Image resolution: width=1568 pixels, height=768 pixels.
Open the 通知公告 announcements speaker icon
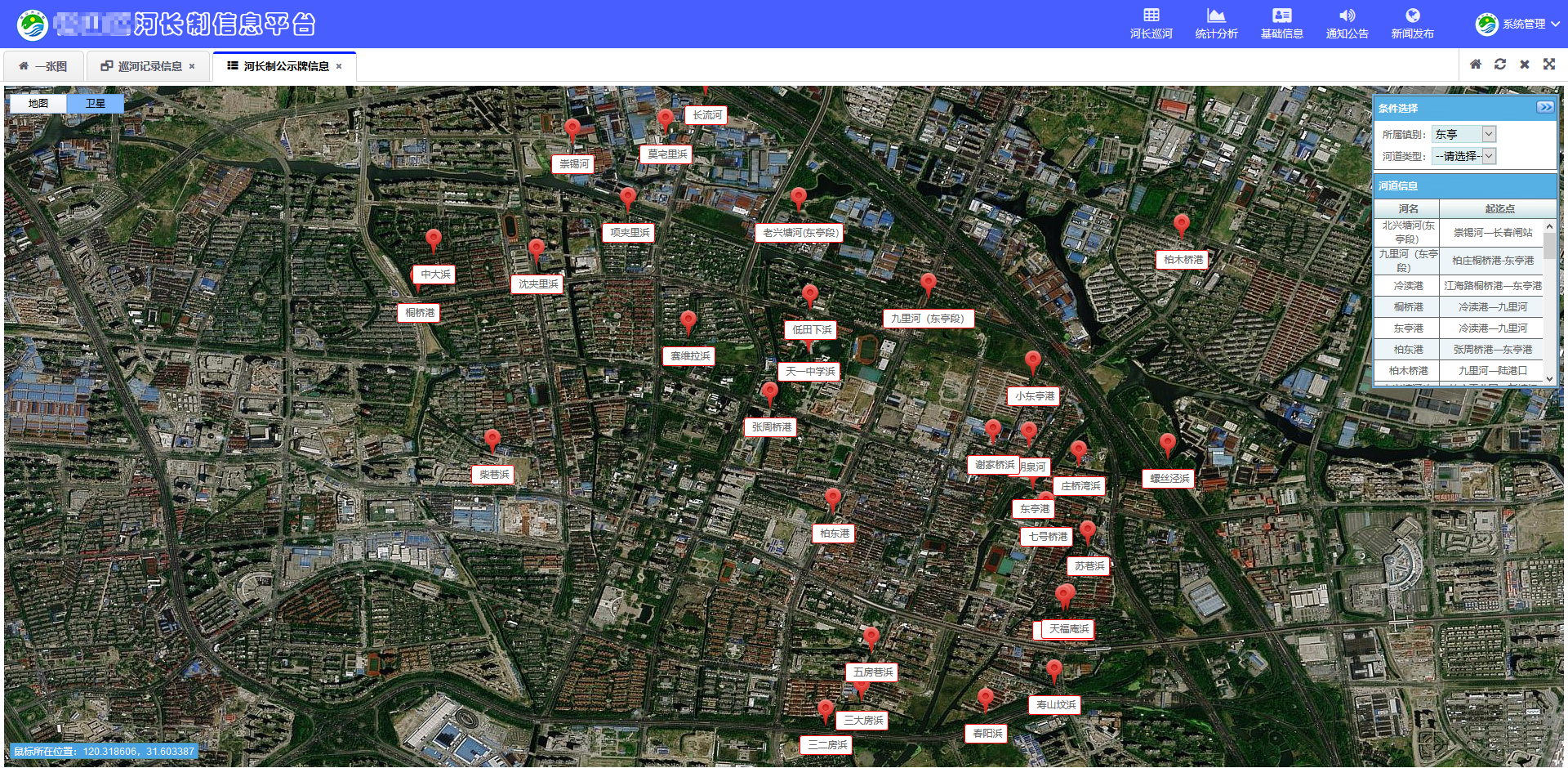(x=1347, y=16)
